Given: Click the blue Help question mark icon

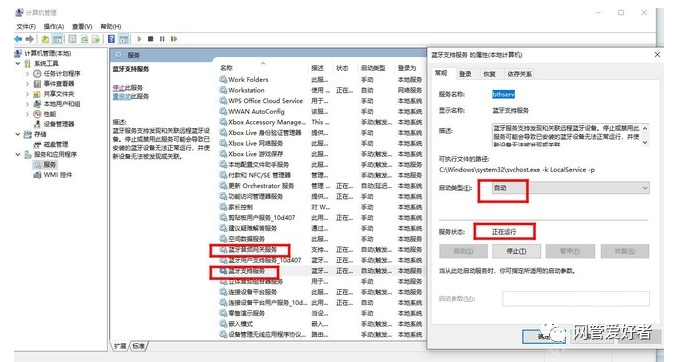Looking at the screenshot, I should (x=111, y=39).
